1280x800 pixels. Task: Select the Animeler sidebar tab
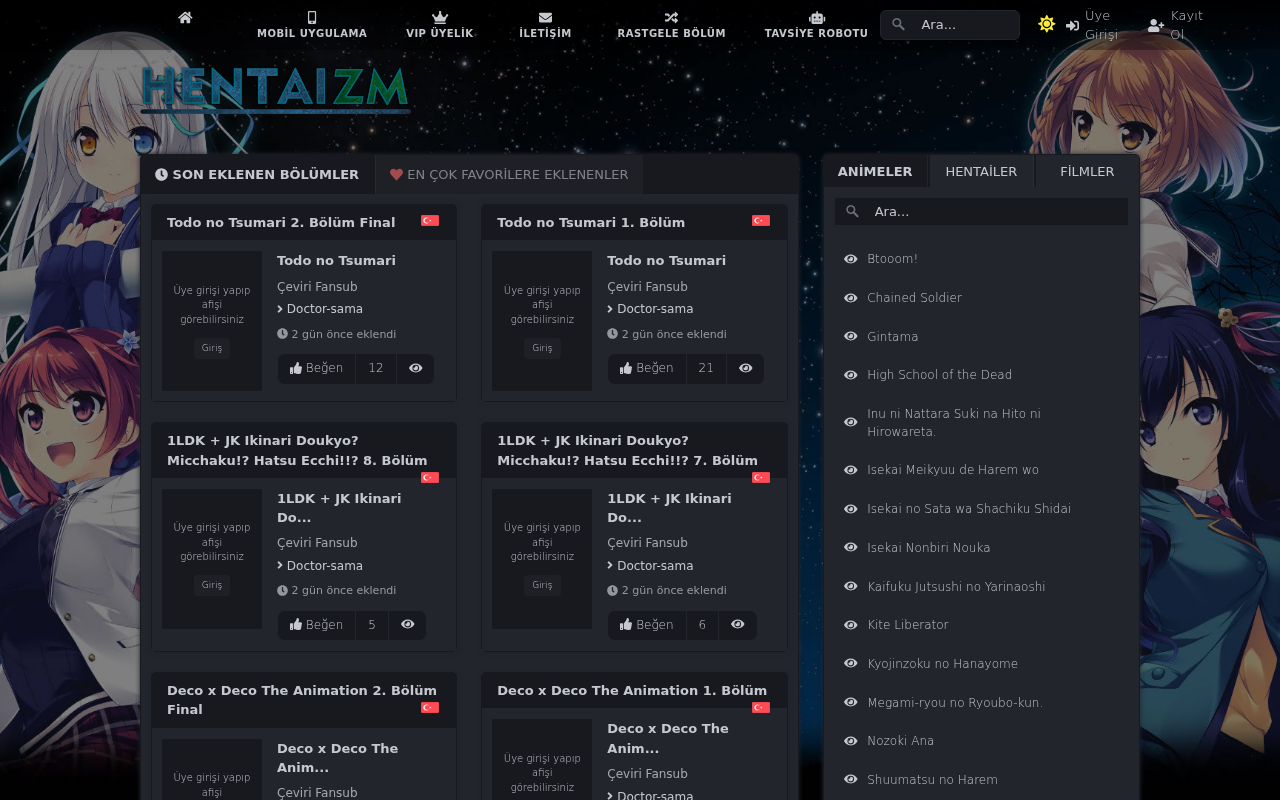[x=875, y=171]
